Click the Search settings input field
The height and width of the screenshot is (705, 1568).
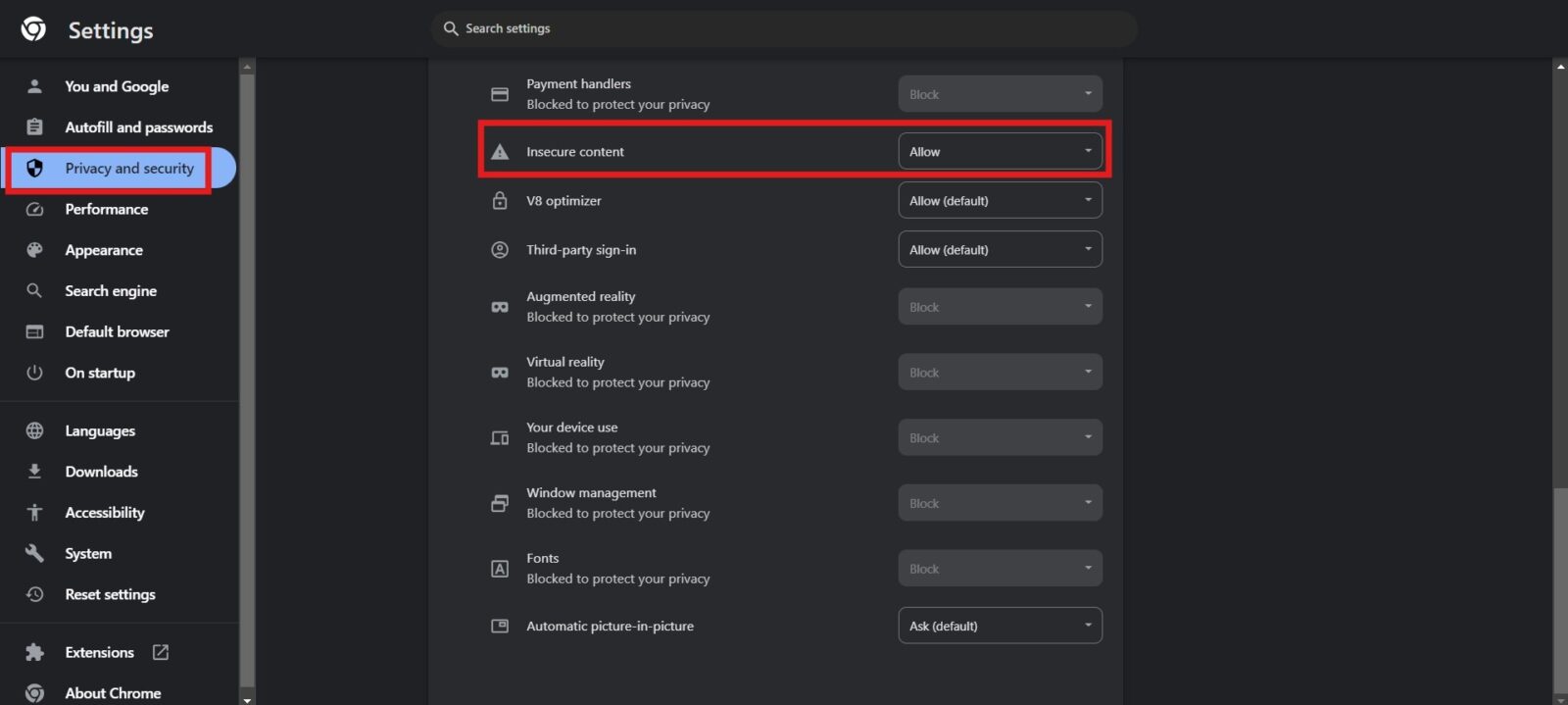click(x=784, y=28)
